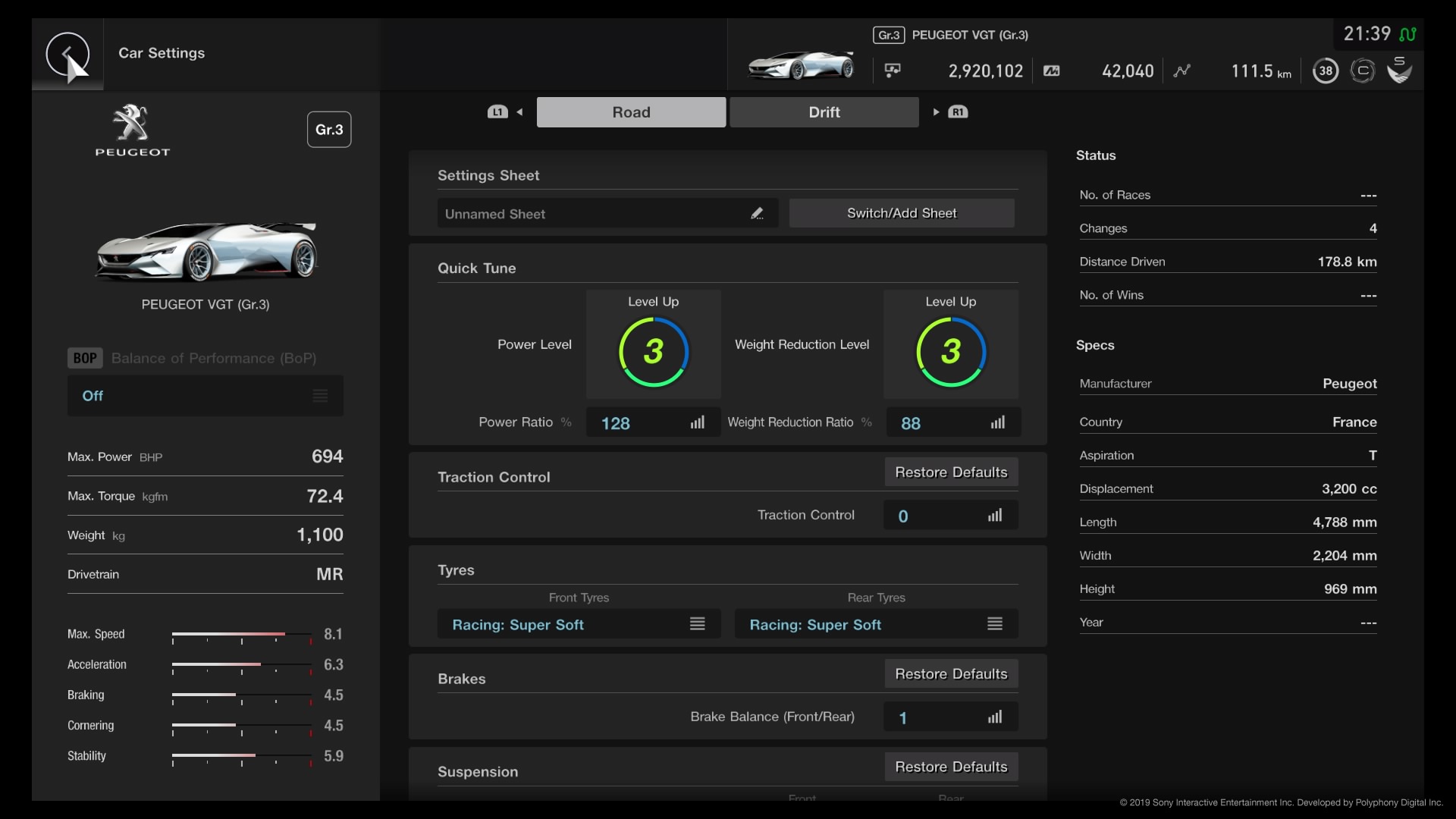Open the Rear Tyres Racing: Super Soft dropdown
Viewport: 1456px width, 819px height.
pyautogui.click(x=876, y=624)
